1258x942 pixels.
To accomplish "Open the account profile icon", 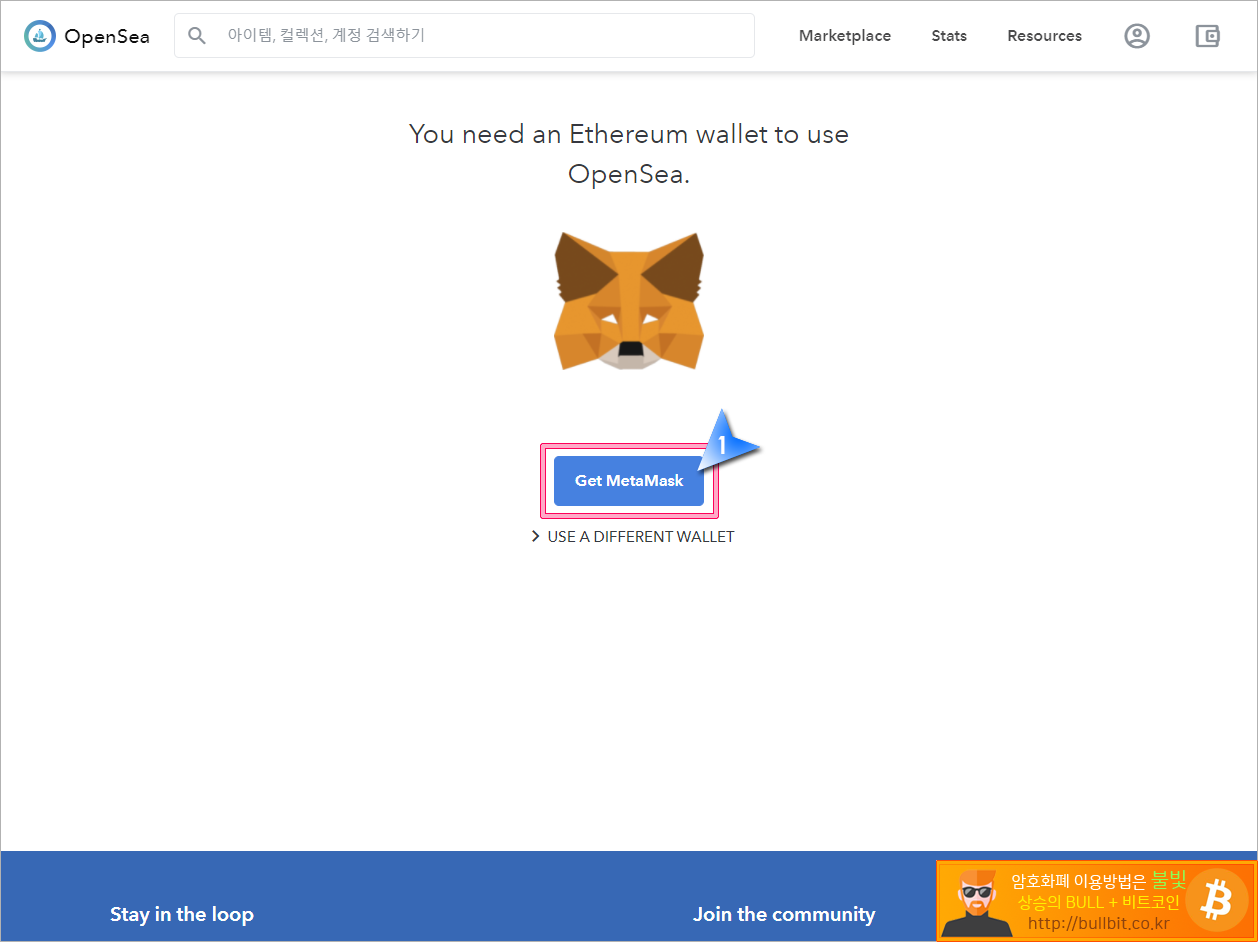I will pos(1137,36).
